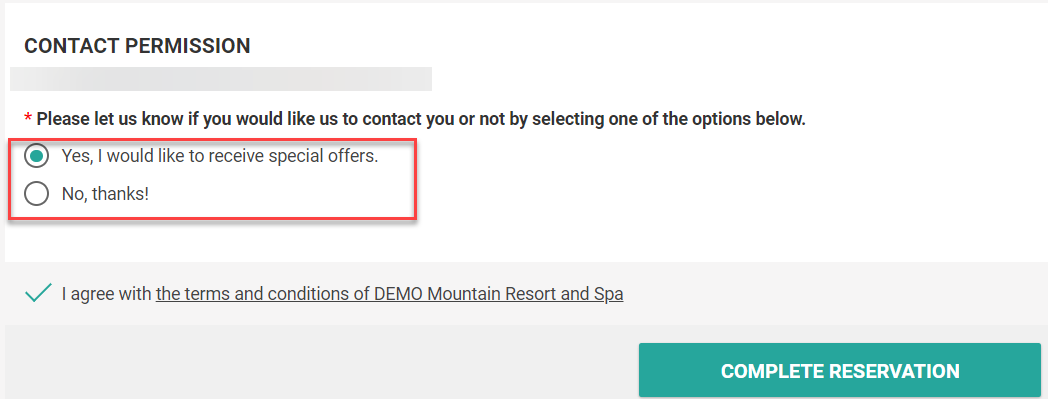This screenshot has height=399, width=1048.
Task: Select the 'Yes, I would like to receive special offers' radio button
Action: coord(36,157)
